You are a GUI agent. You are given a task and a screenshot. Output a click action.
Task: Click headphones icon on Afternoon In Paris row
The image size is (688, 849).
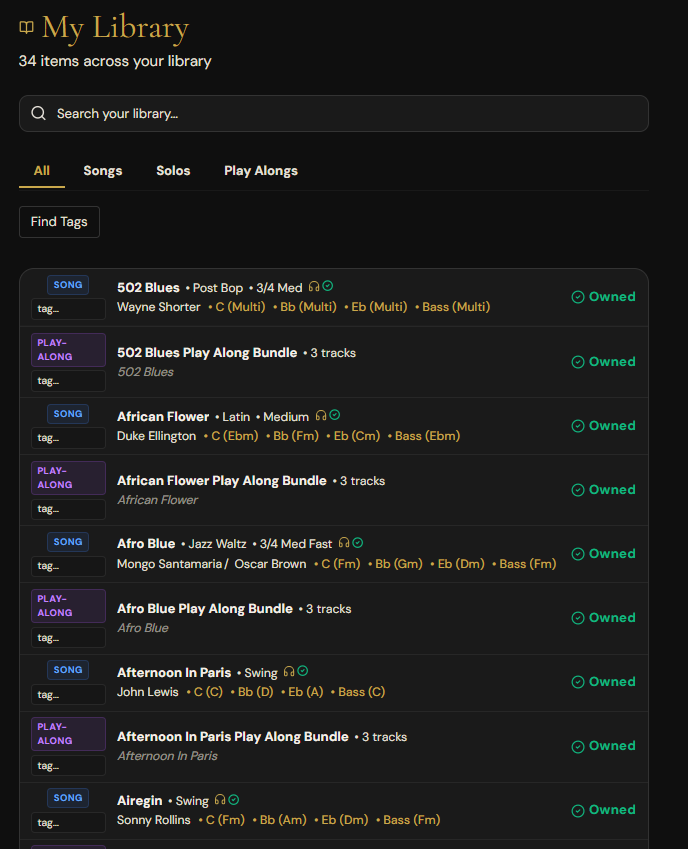pos(289,671)
